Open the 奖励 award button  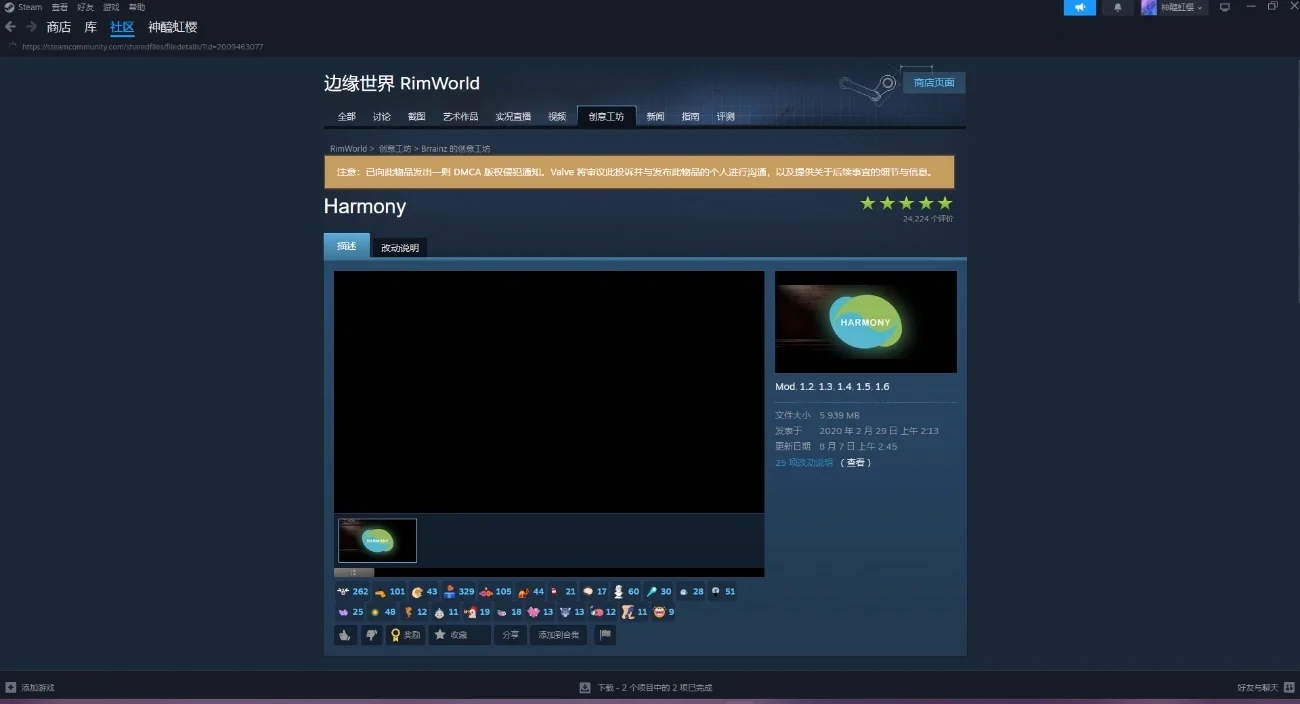point(406,635)
